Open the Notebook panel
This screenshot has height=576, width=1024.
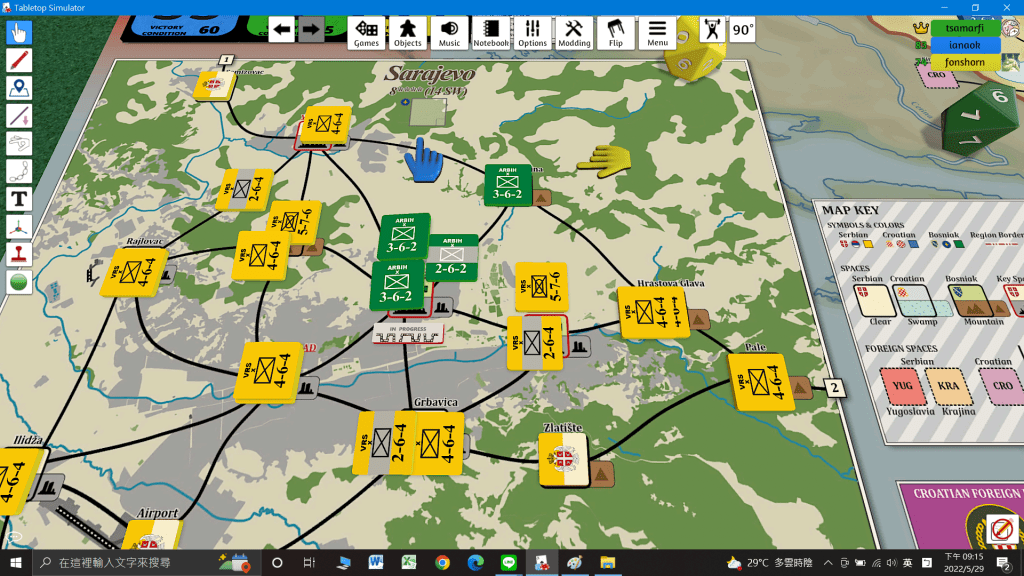[490, 32]
